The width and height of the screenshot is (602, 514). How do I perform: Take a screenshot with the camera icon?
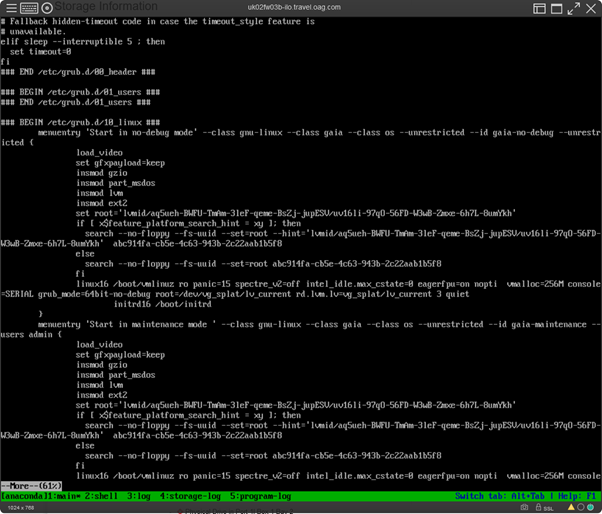524,507
